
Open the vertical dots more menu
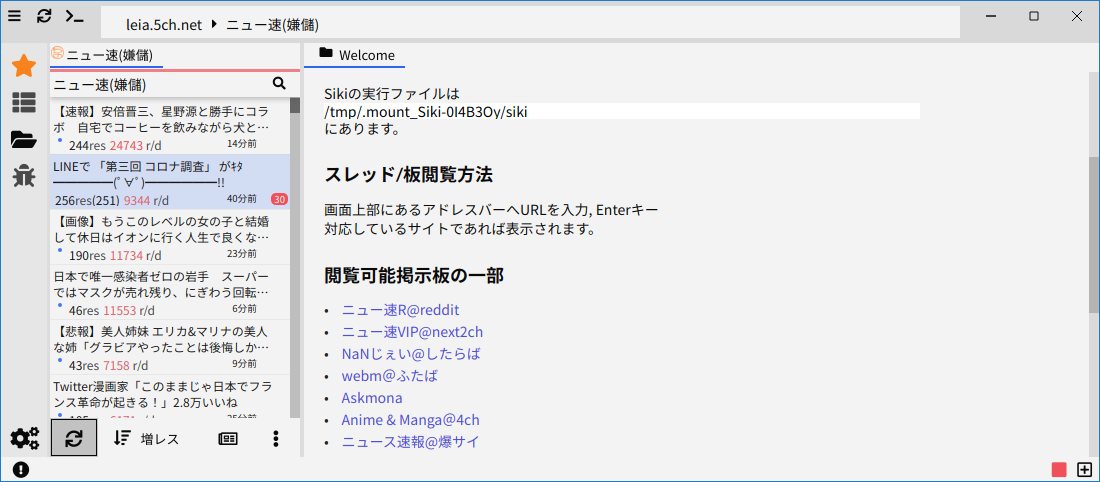click(276, 439)
